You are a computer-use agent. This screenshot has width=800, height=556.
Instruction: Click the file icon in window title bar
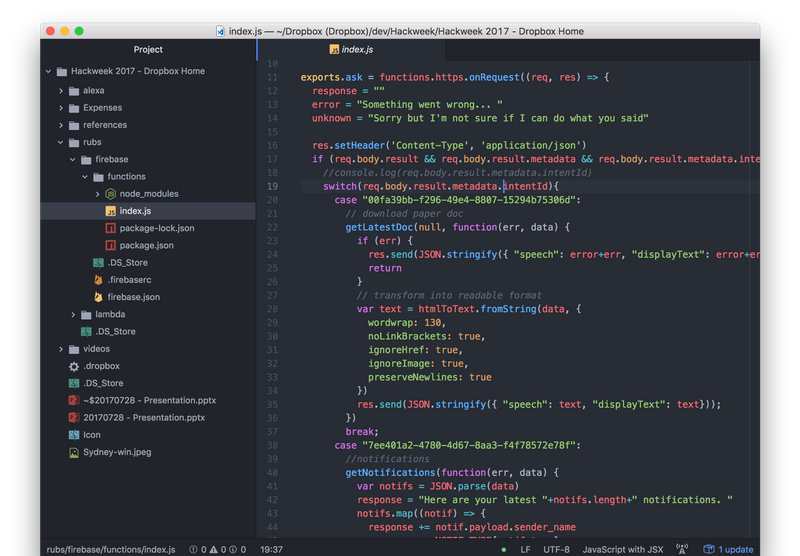click(x=220, y=32)
